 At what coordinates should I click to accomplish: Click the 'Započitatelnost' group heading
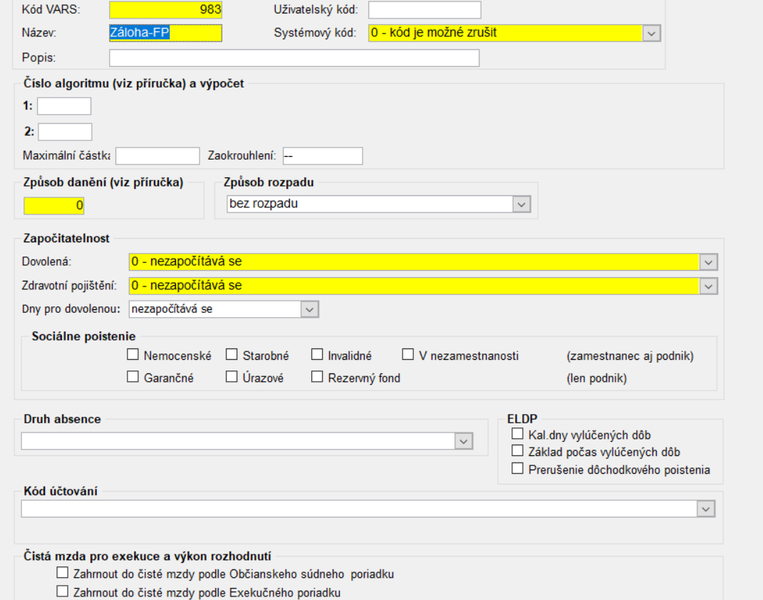pyautogui.click(x=66, y=238)
